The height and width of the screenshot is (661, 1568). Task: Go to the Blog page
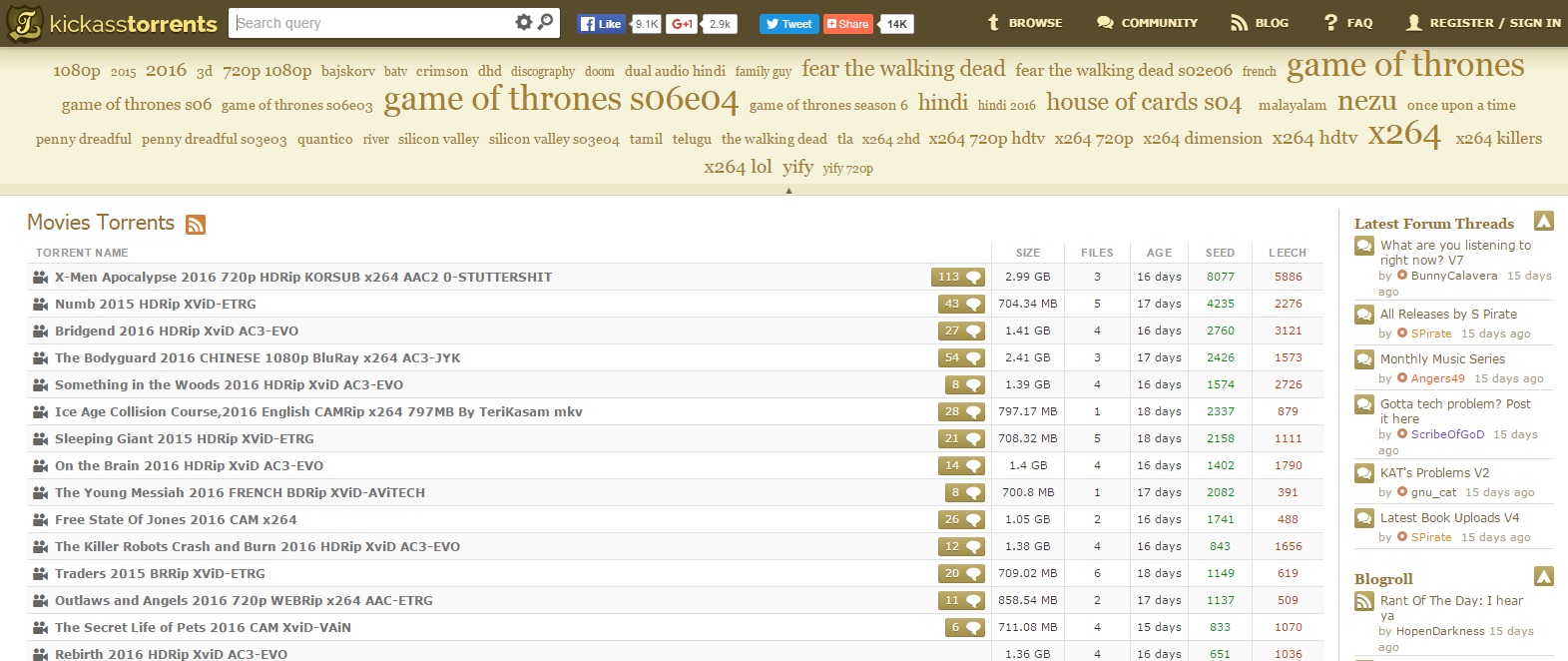click(x=1260, y=23)
